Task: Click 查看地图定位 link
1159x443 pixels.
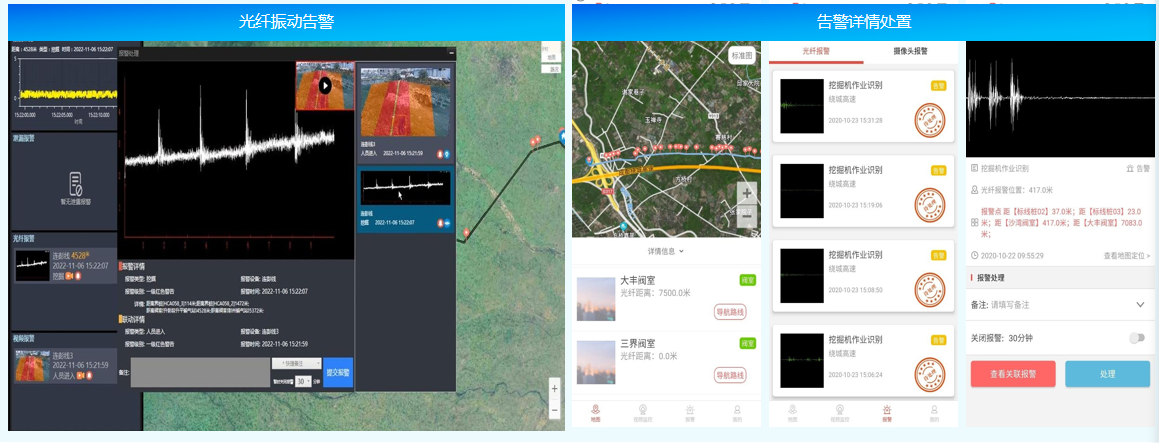Action: [1126, 256]
